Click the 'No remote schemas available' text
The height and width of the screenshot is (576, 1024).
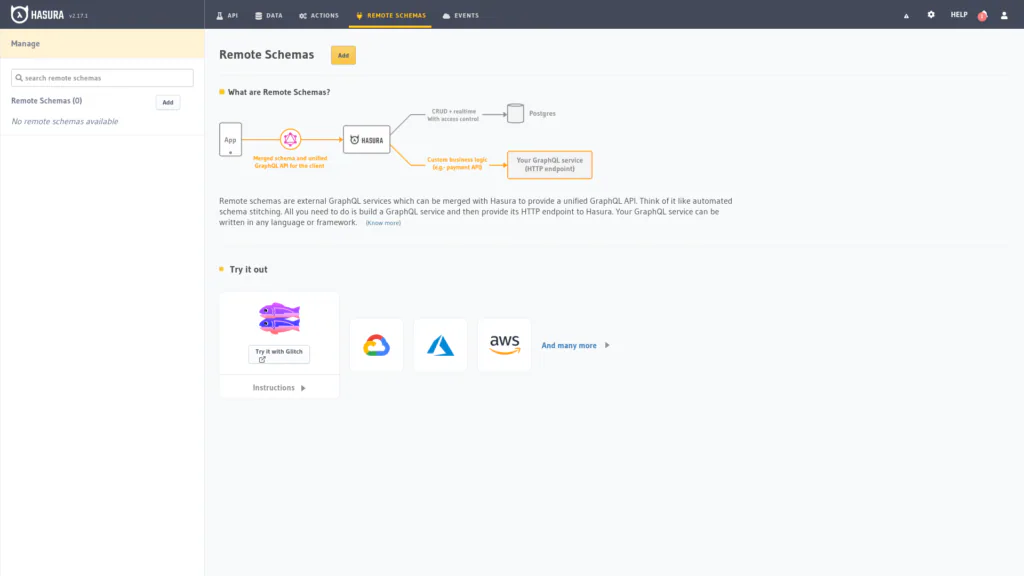[x=65, y=121]
